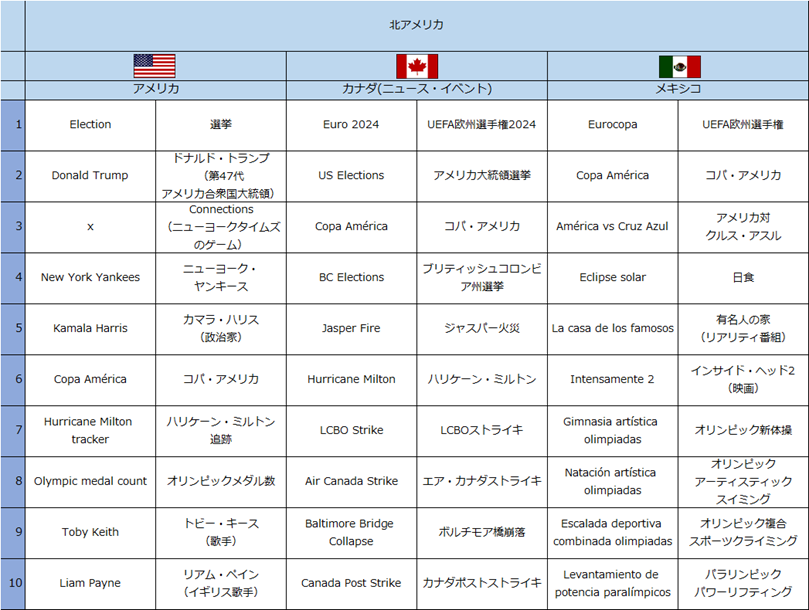This screenshot has width=809, height=610.
Task: Select "Levantamiento de potencia paralímpicos" cell
Action: [612, 583]
